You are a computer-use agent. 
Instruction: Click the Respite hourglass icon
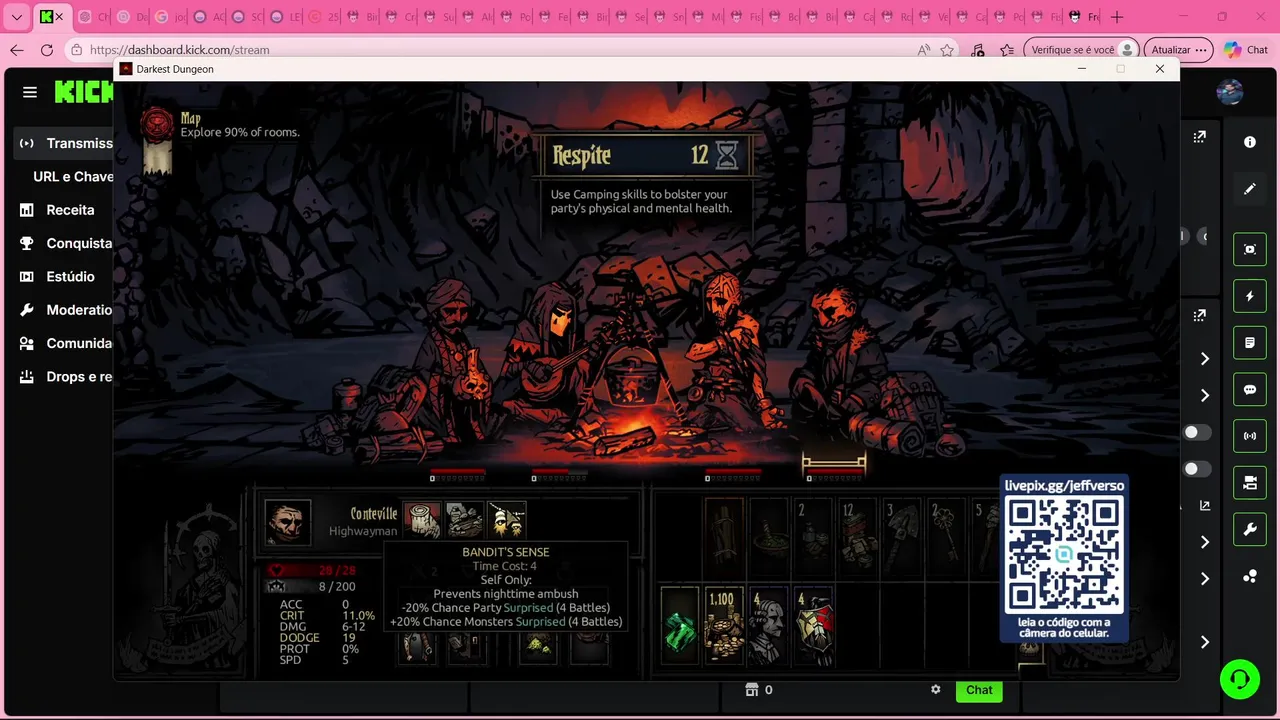[x=727, y=155]
